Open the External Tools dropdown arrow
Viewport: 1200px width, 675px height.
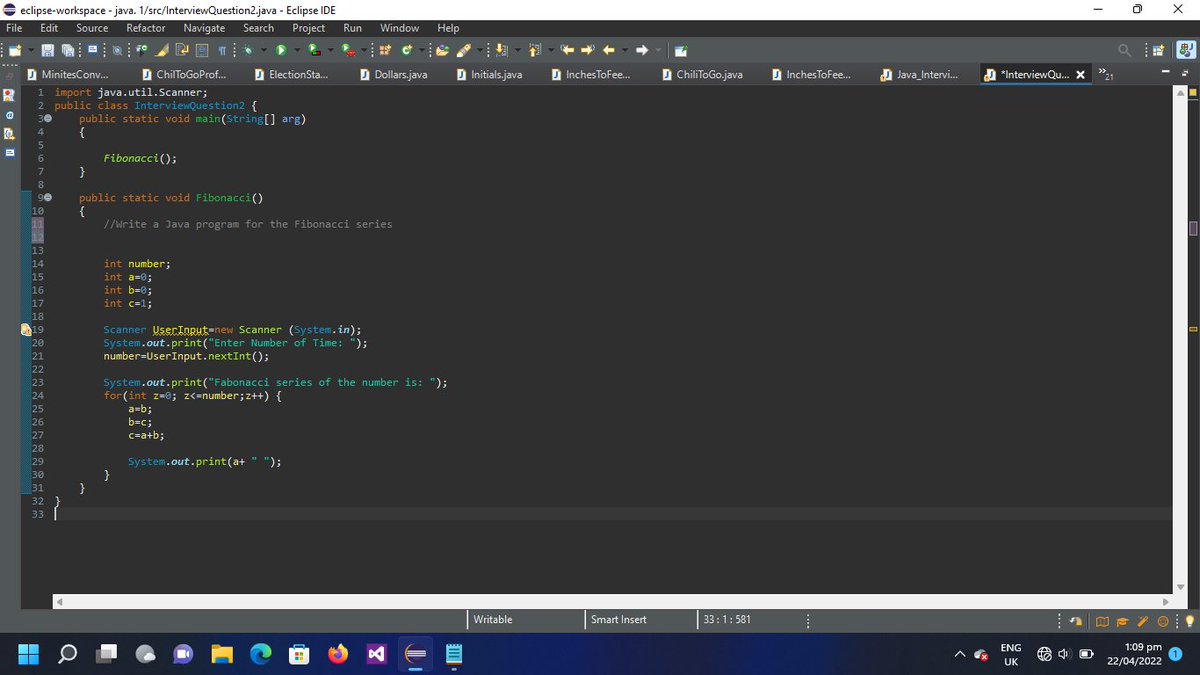[x=363, y=50]
